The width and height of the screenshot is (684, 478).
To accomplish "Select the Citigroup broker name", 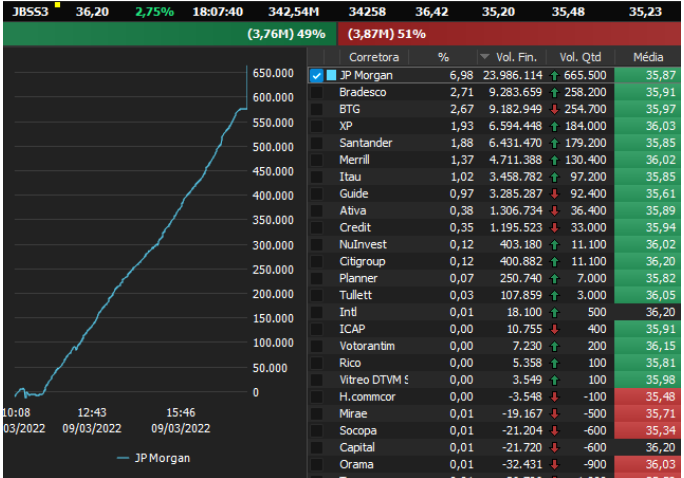I will point(362,261).
